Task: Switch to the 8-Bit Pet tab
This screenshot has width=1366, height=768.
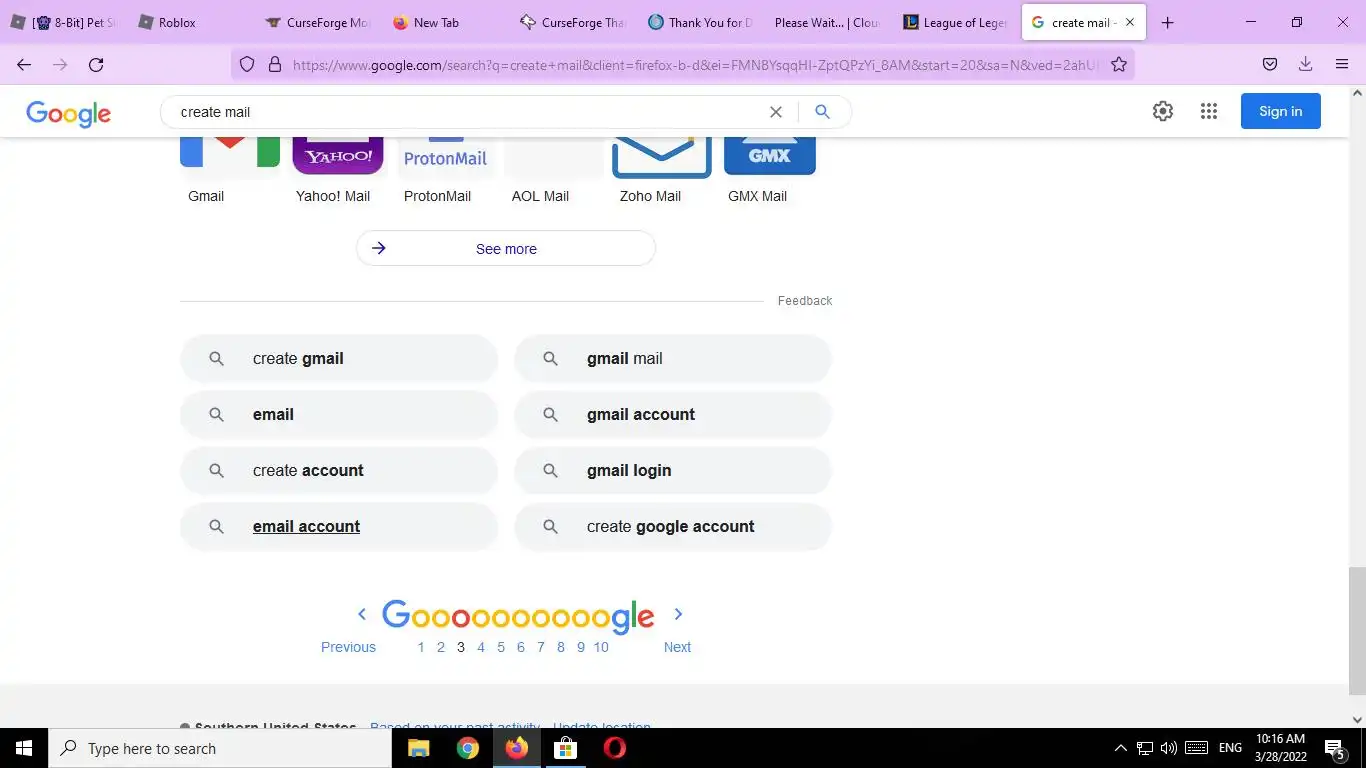Action: [62, 22]
